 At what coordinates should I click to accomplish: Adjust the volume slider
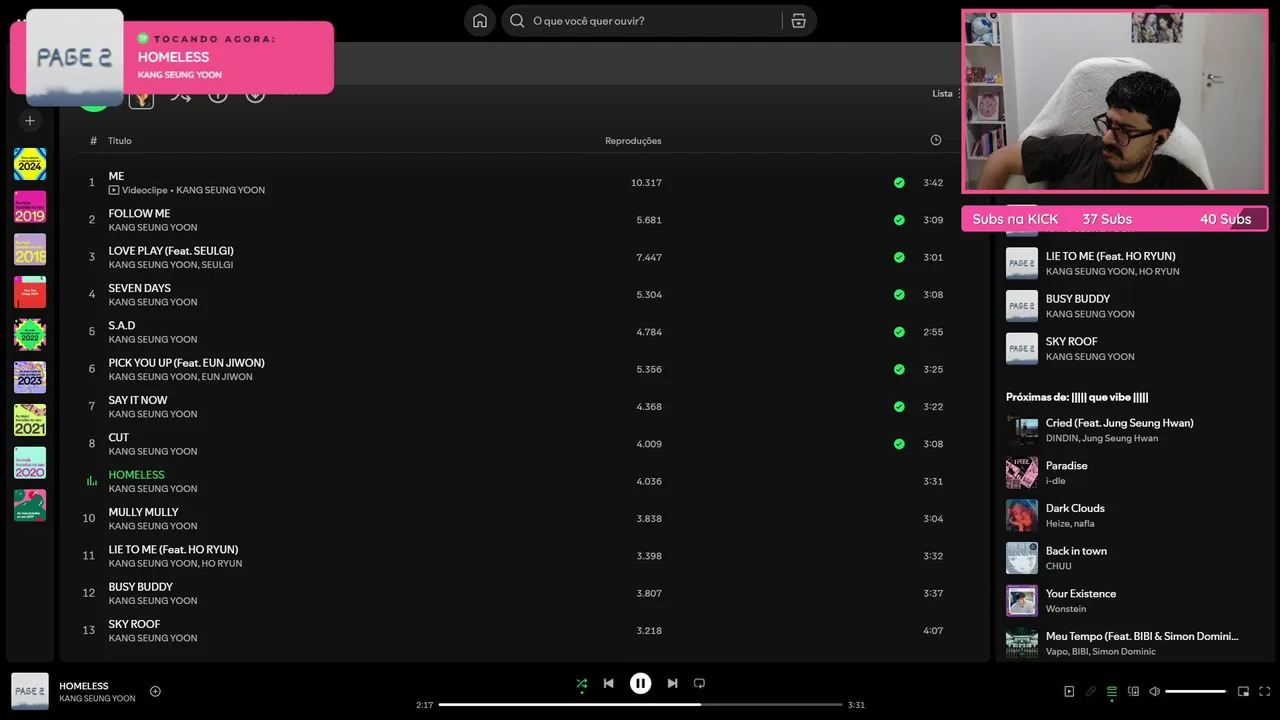1195,691
